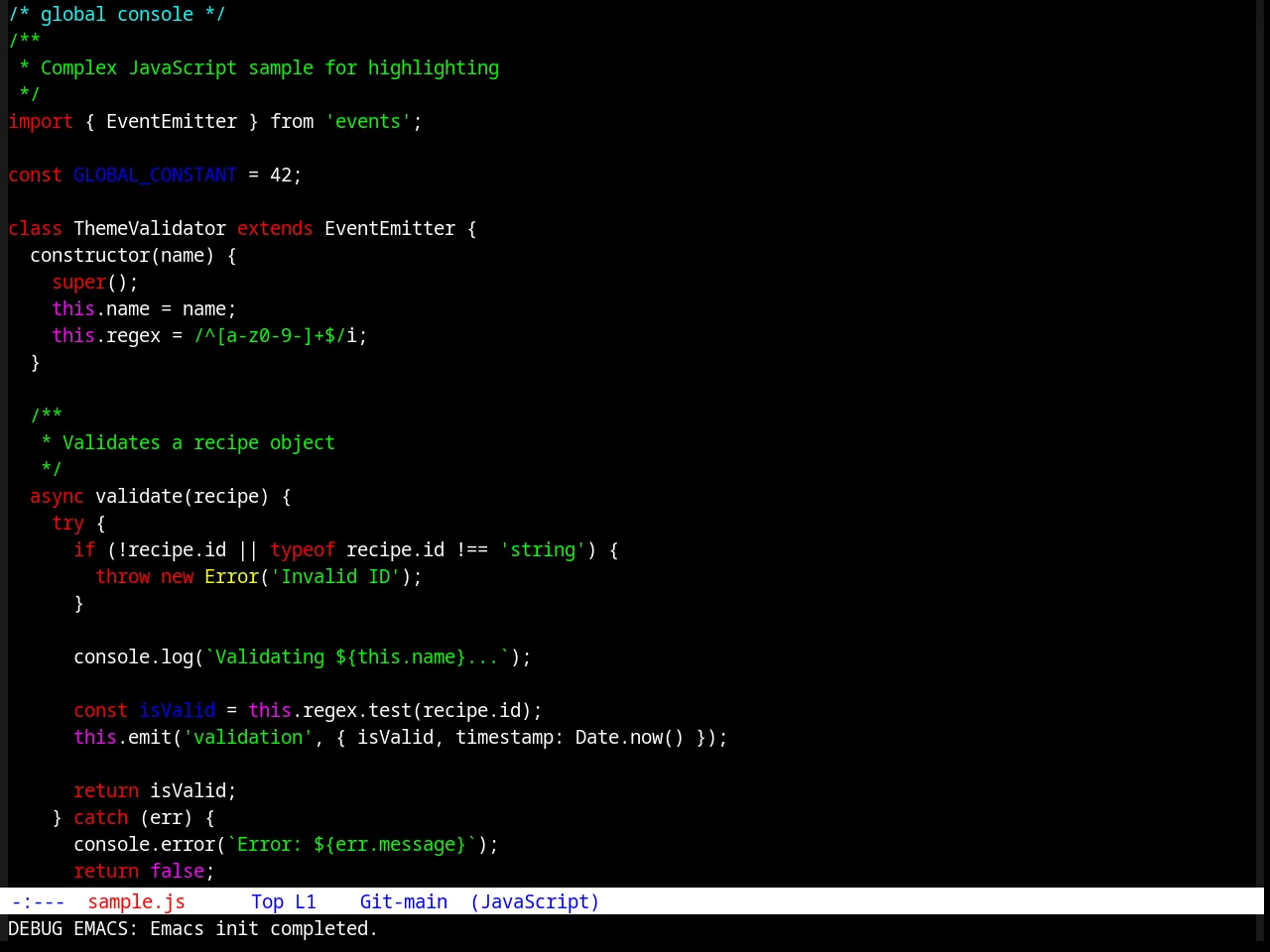Click the 'super' keyword call
Image resolution: width=1270 pixels, height=952 pixels.
click(x=78, y=282)
